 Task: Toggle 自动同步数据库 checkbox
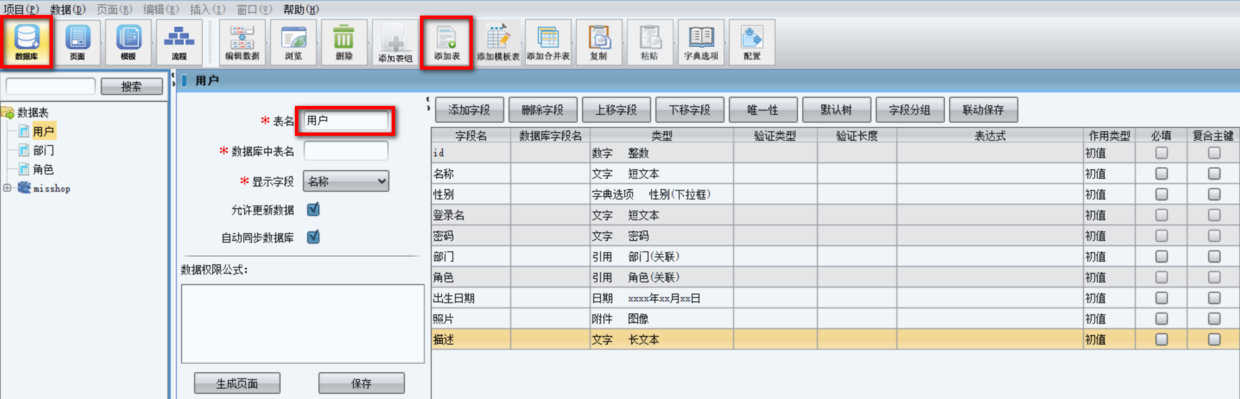click(314, 237)
